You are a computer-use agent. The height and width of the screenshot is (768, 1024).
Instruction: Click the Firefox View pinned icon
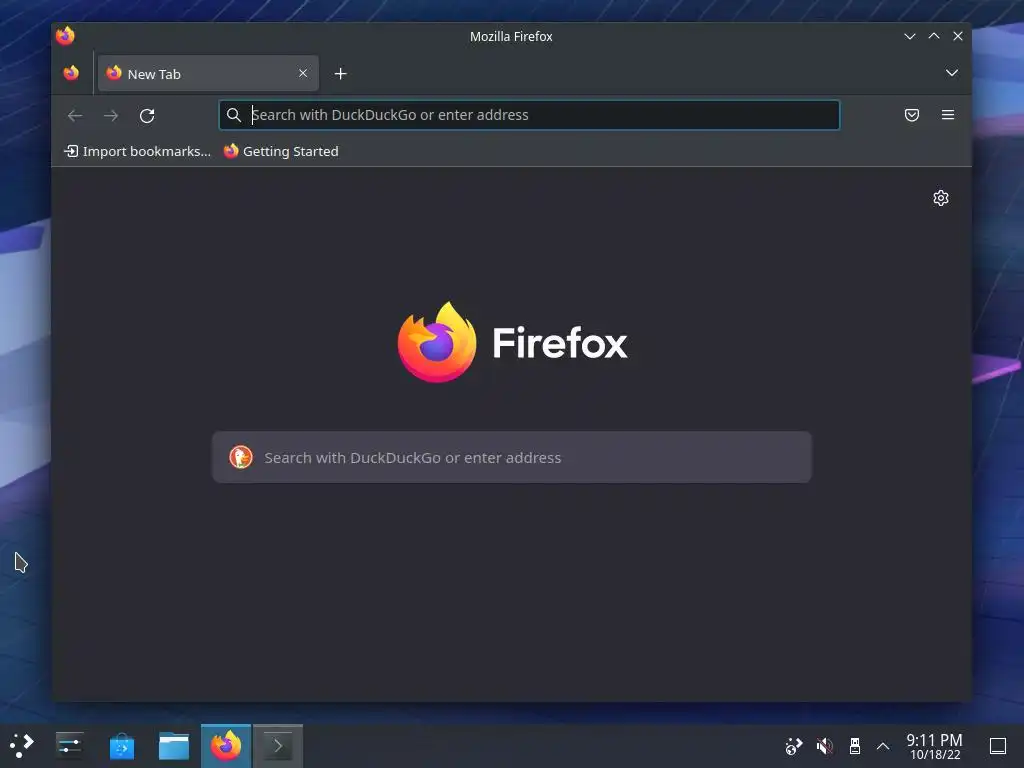pos(71,73)
